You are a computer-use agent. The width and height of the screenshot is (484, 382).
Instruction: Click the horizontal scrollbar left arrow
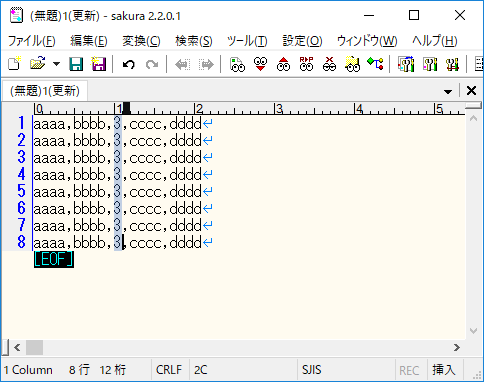[x=17, y=347]
